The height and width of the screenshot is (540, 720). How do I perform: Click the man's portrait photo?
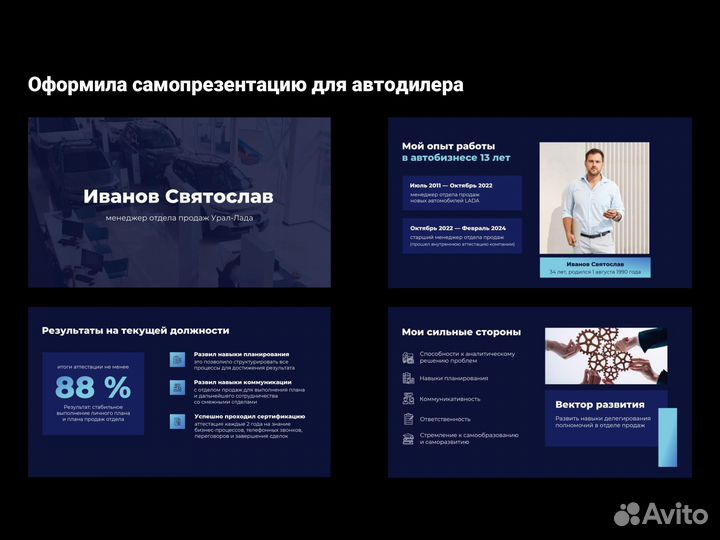595,198
